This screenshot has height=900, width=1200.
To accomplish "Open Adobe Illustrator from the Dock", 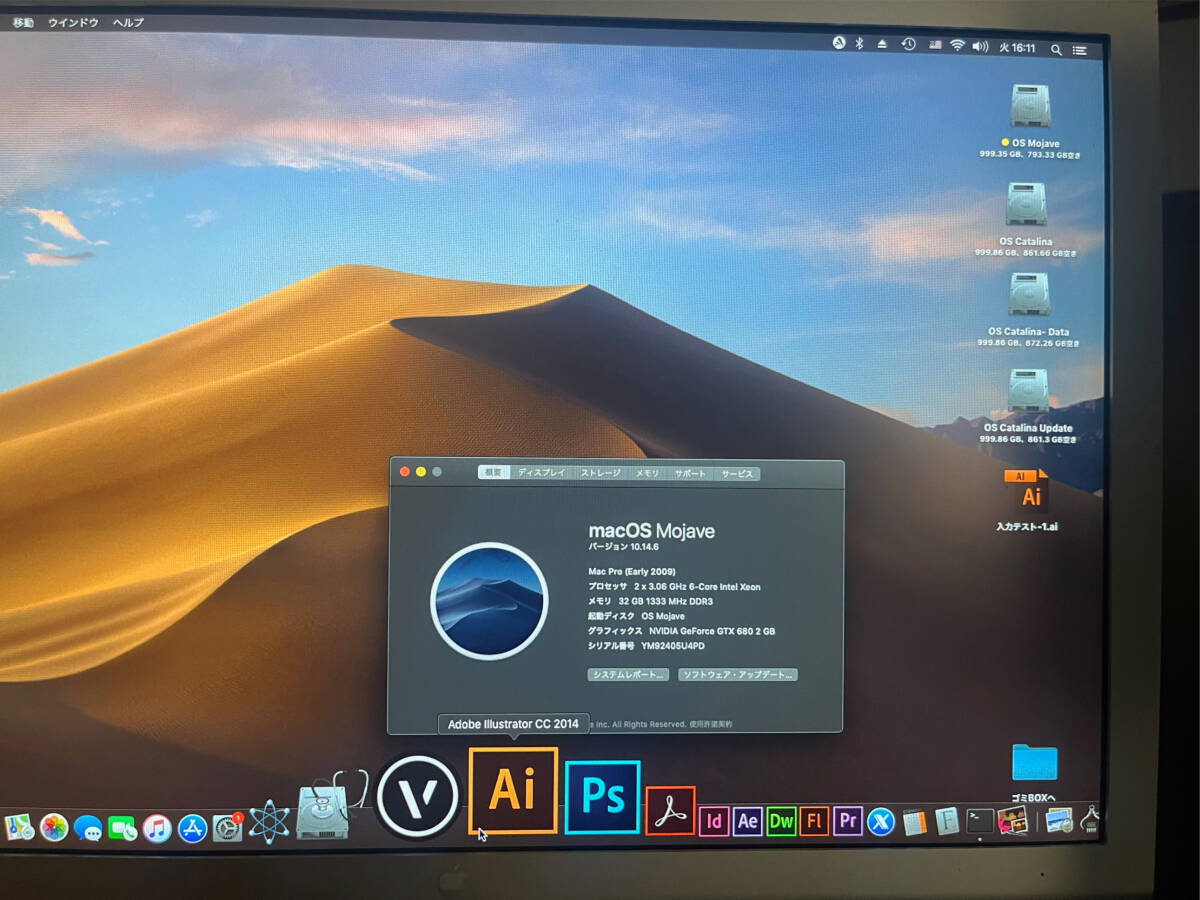I will point(513,791).
